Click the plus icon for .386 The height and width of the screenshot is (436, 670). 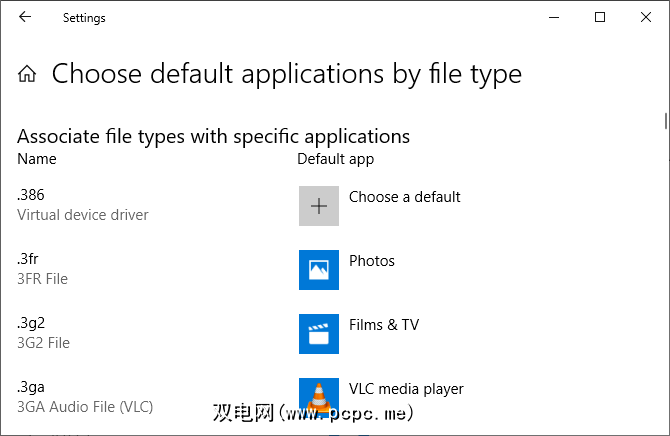click(x=319, y=206)
